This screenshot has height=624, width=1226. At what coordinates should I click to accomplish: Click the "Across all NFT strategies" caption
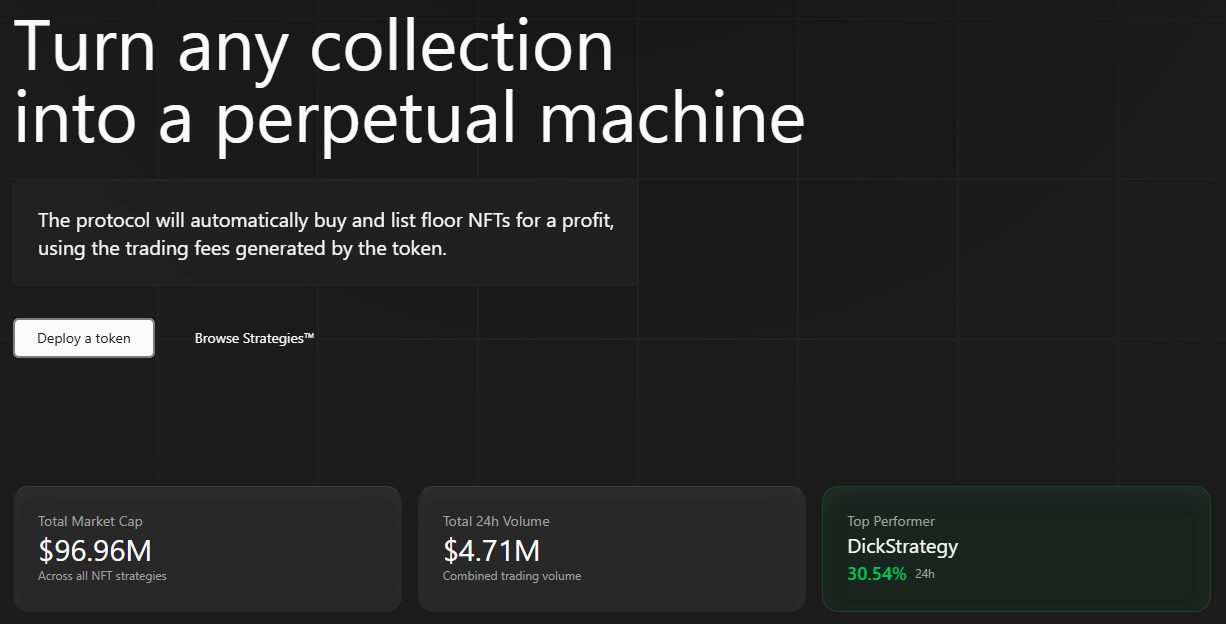[x=102, y=576]
